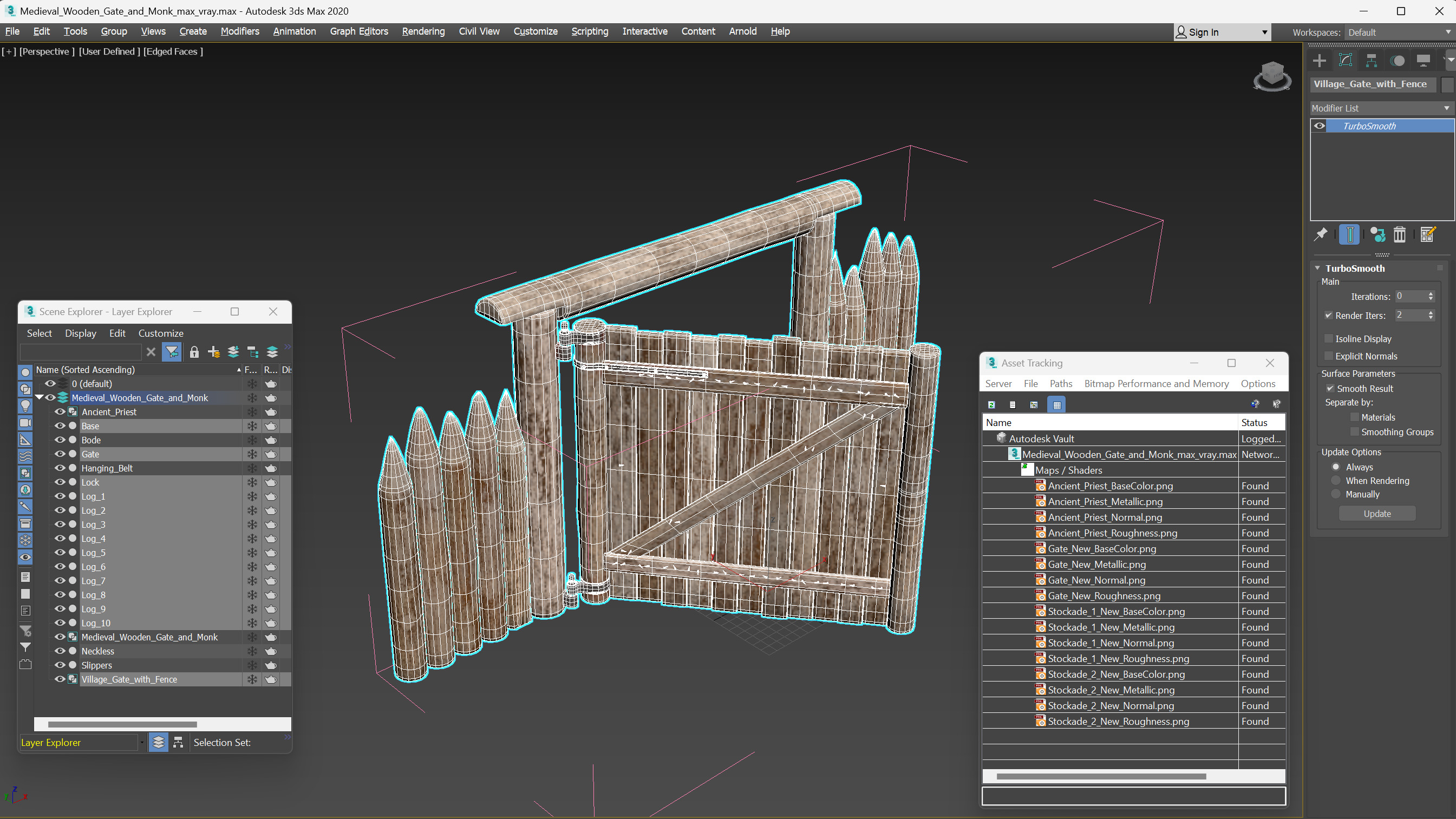Click the grid/wireframe display icon in Asset Tracking toolbar

click(x=1057, y=404)
